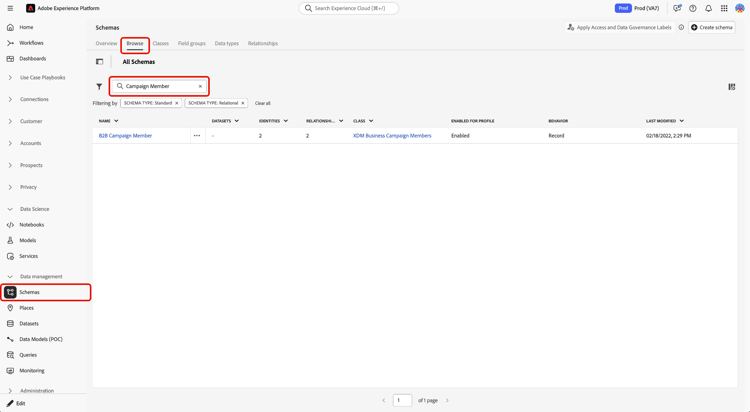
Task: Open the user profile avatar
Action: tap(739, 8)
